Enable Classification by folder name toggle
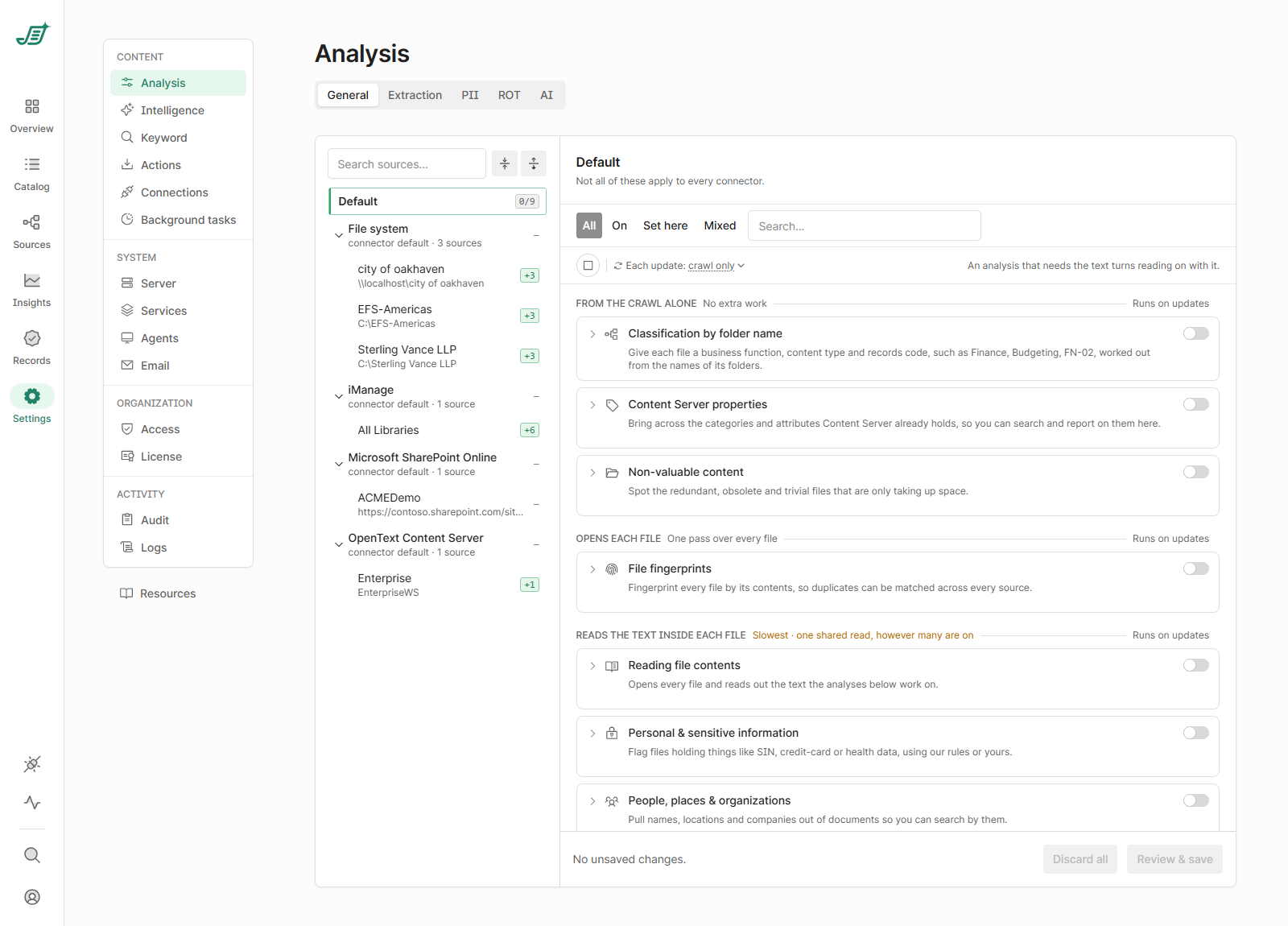 click(1196, 333)
